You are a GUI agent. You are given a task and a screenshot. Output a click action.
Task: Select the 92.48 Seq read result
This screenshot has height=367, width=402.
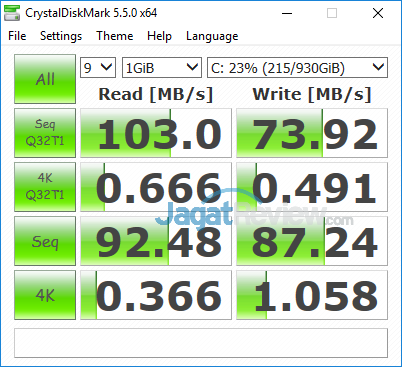(x=156, y=241)
